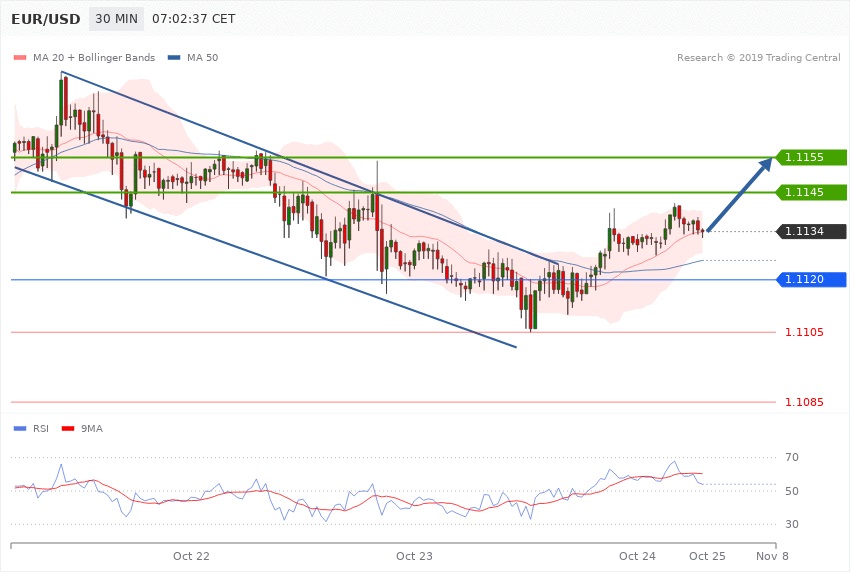The width and height of the screenshot is (850, 576).
Task: Click the MA 50 legend color swatch
Action: tap(174, 57)
